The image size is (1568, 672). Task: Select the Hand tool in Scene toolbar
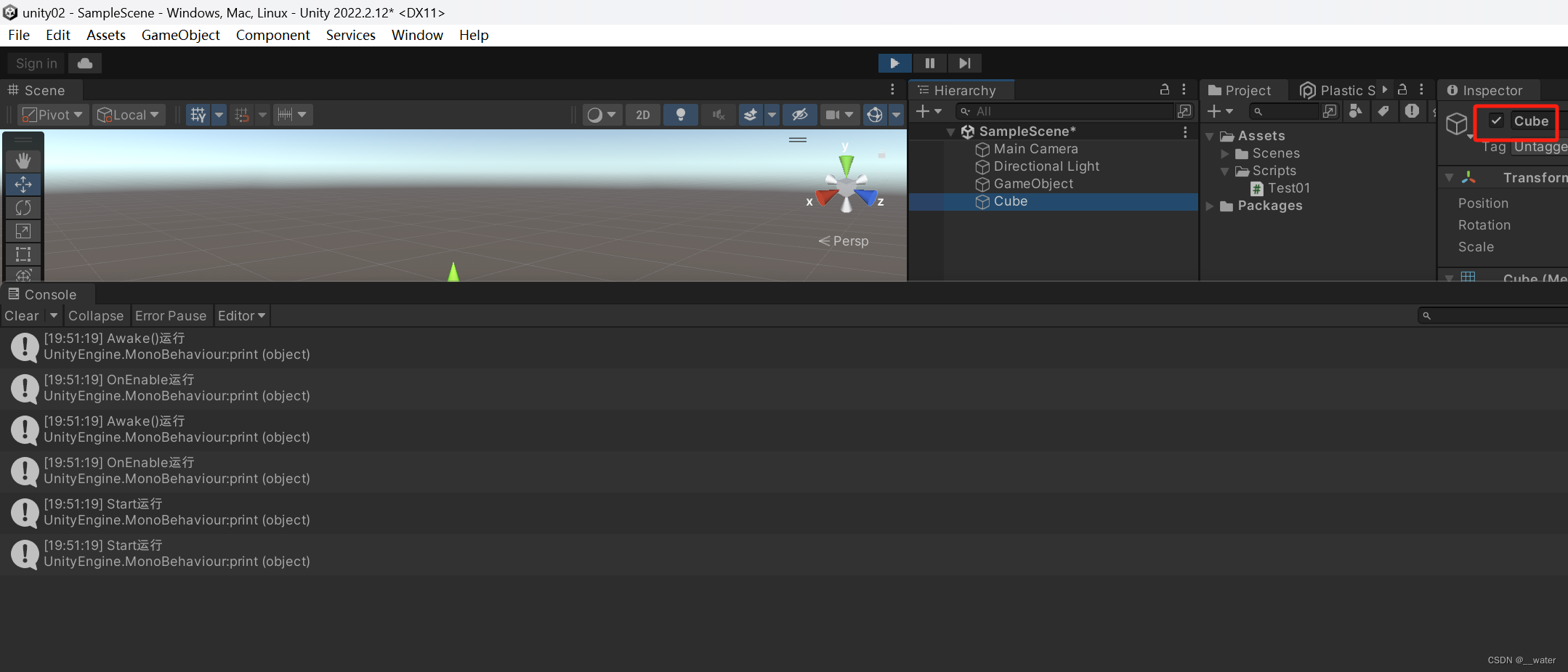[x=23, y=160]
